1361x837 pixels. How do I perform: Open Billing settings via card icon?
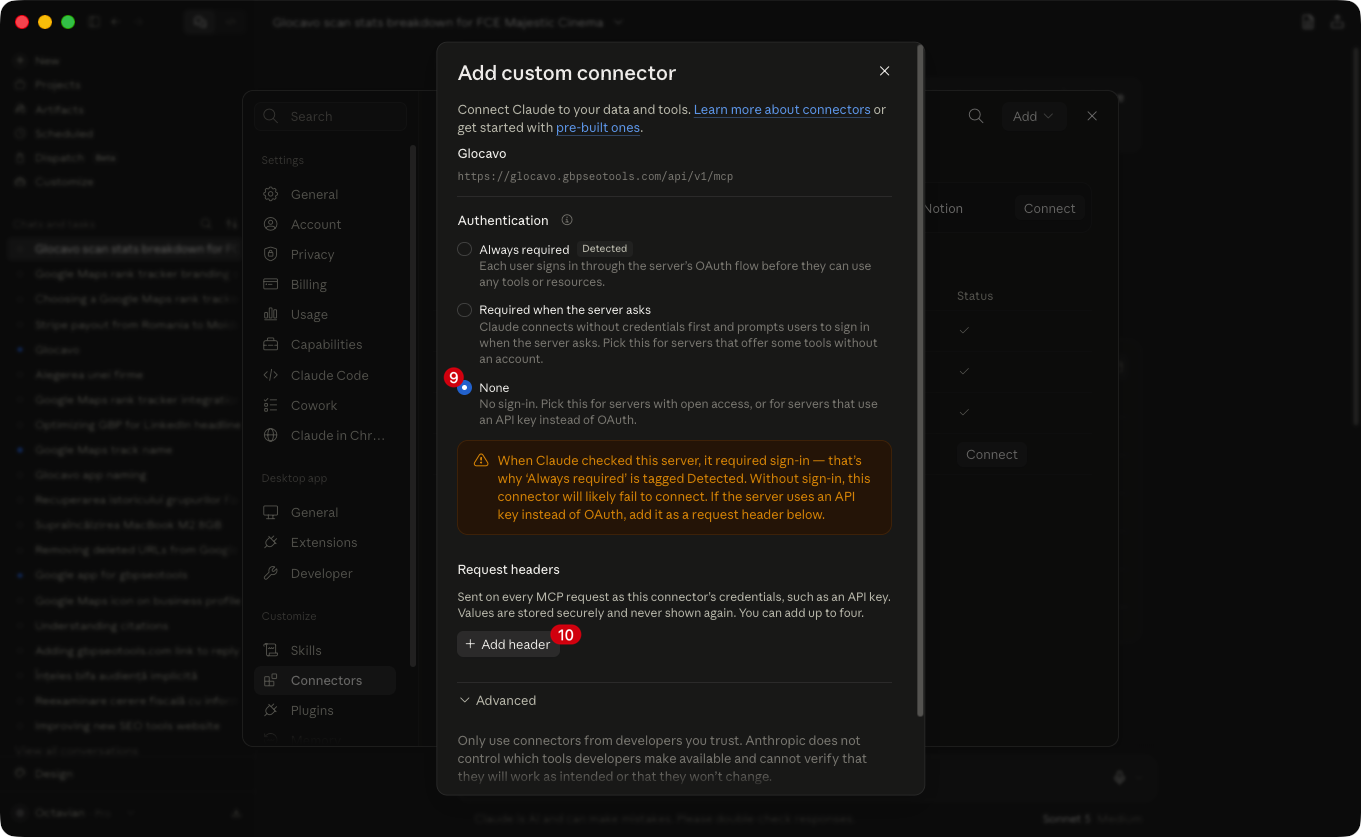pos(270,284)
